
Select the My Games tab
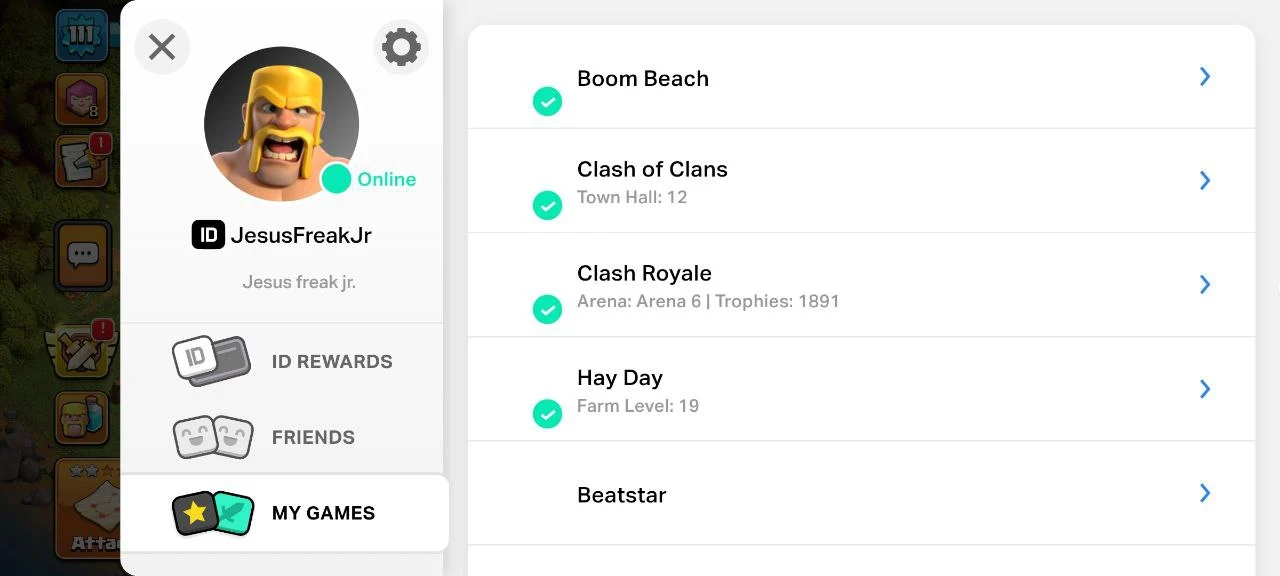[x=323, y=513]
